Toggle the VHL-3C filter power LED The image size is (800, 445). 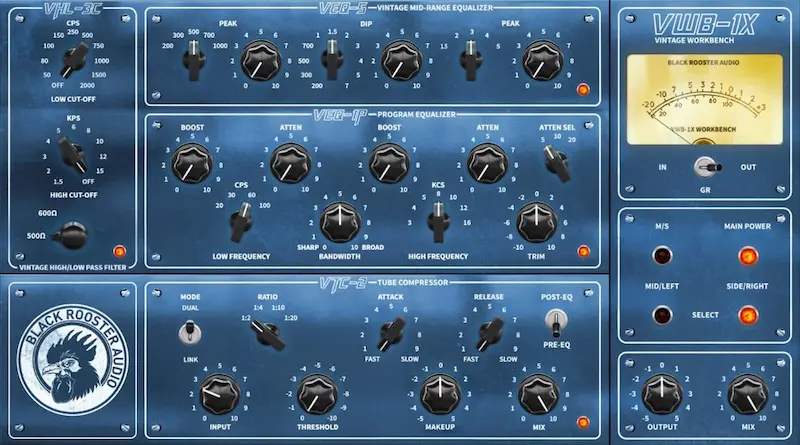[x=121, y=251]
